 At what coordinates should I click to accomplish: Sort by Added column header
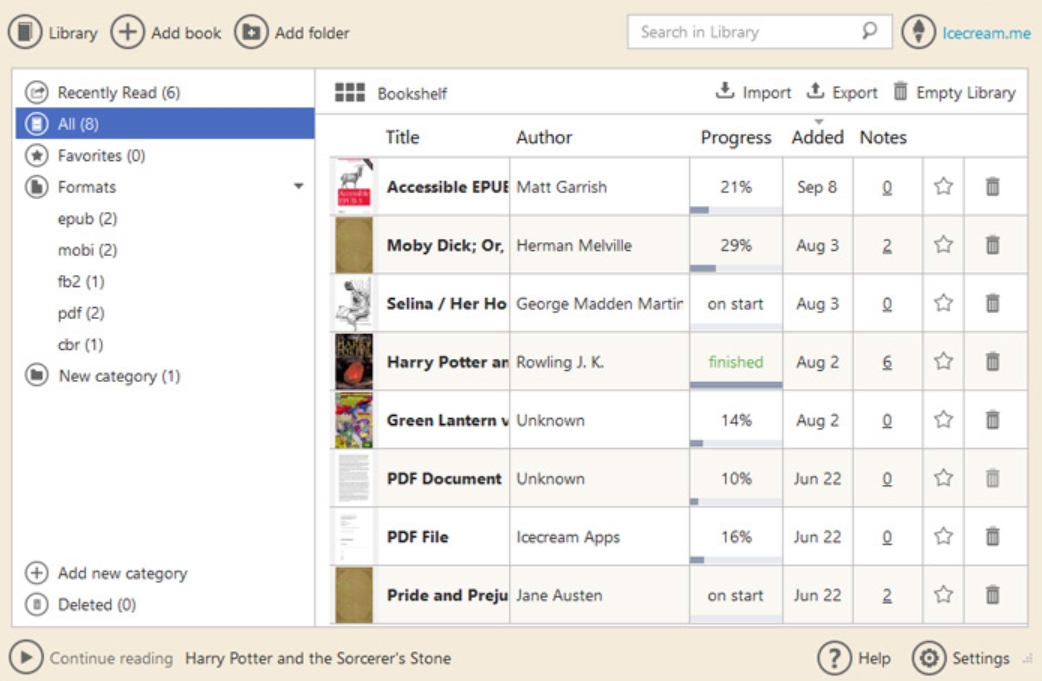tap(817, 138)
